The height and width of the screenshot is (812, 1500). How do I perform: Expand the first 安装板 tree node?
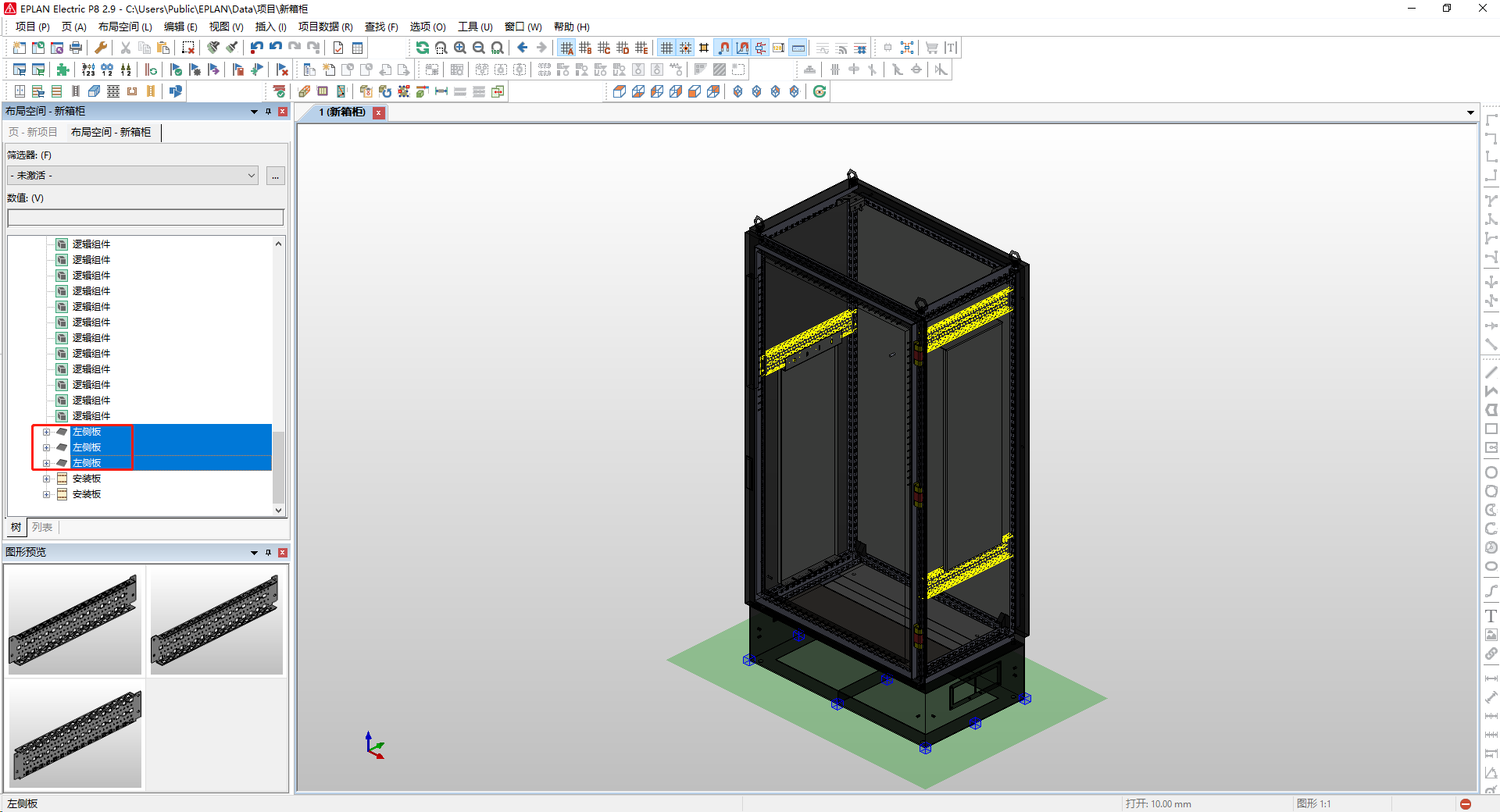[x=46, y=478]
